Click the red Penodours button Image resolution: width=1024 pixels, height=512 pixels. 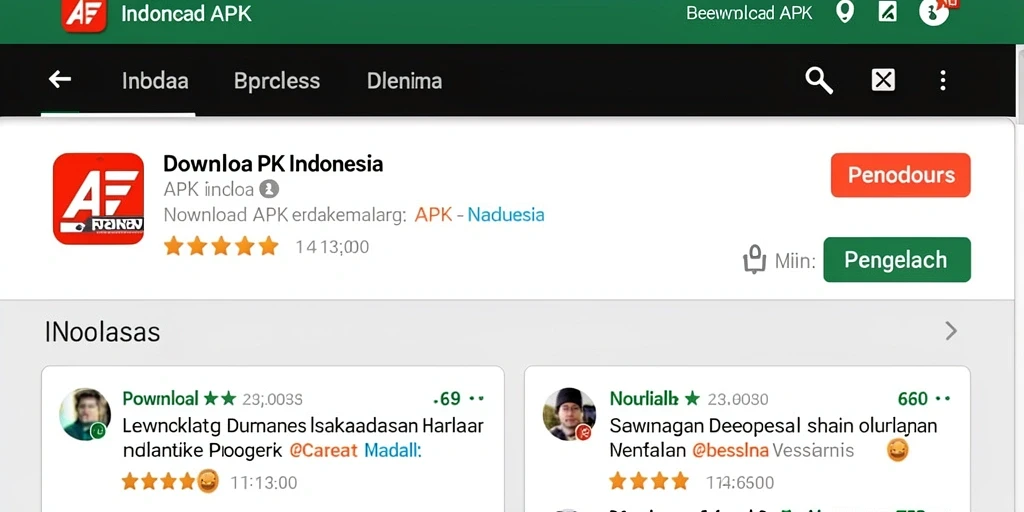(901, 175)
